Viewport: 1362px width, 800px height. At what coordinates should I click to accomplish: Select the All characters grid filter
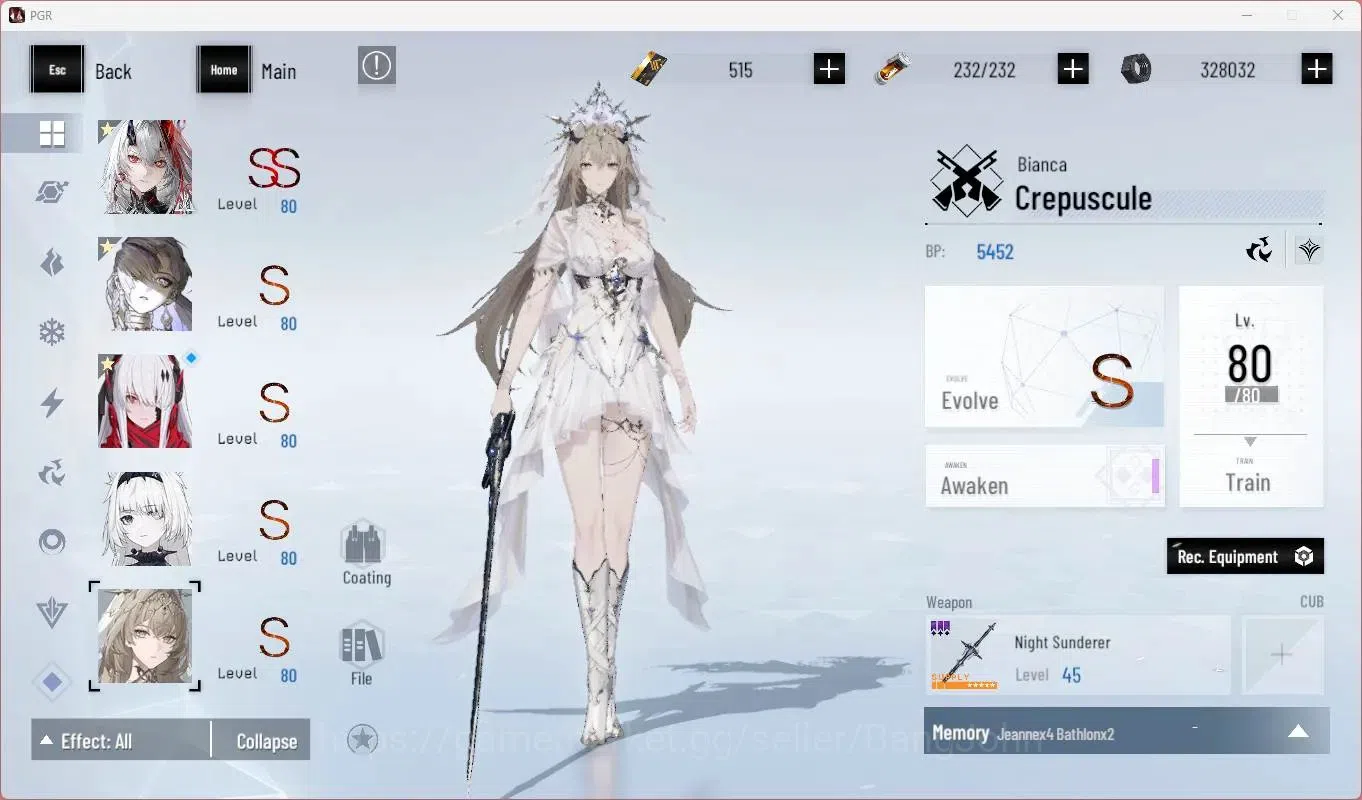(52, 133)
